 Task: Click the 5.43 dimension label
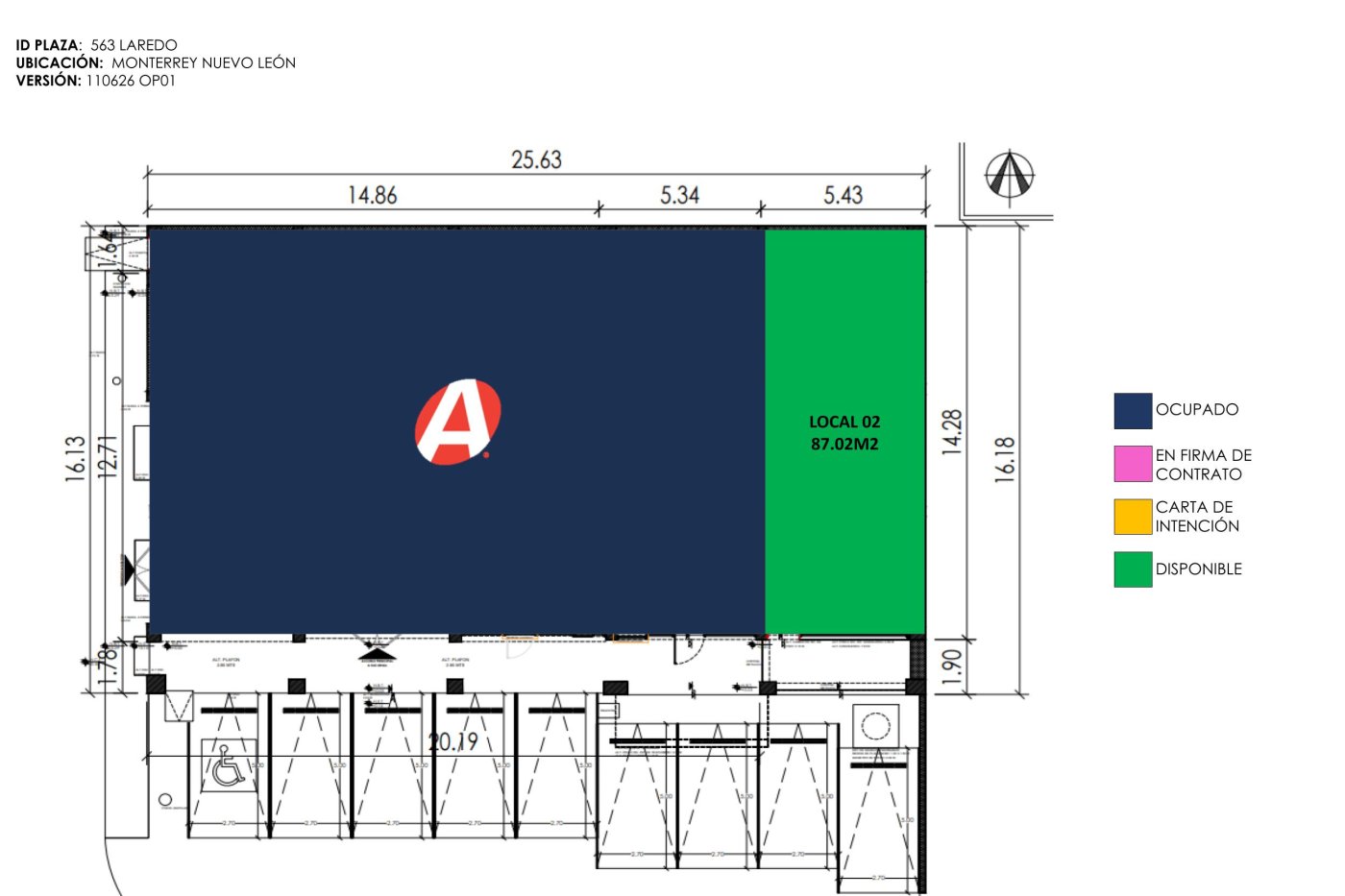point(843,195)
